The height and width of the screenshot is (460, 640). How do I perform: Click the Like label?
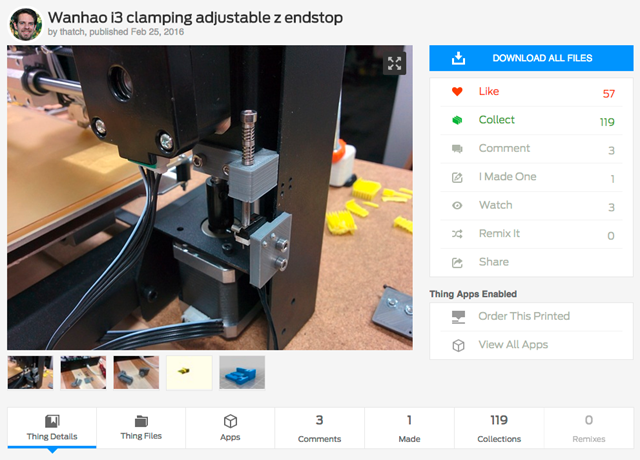489,91
